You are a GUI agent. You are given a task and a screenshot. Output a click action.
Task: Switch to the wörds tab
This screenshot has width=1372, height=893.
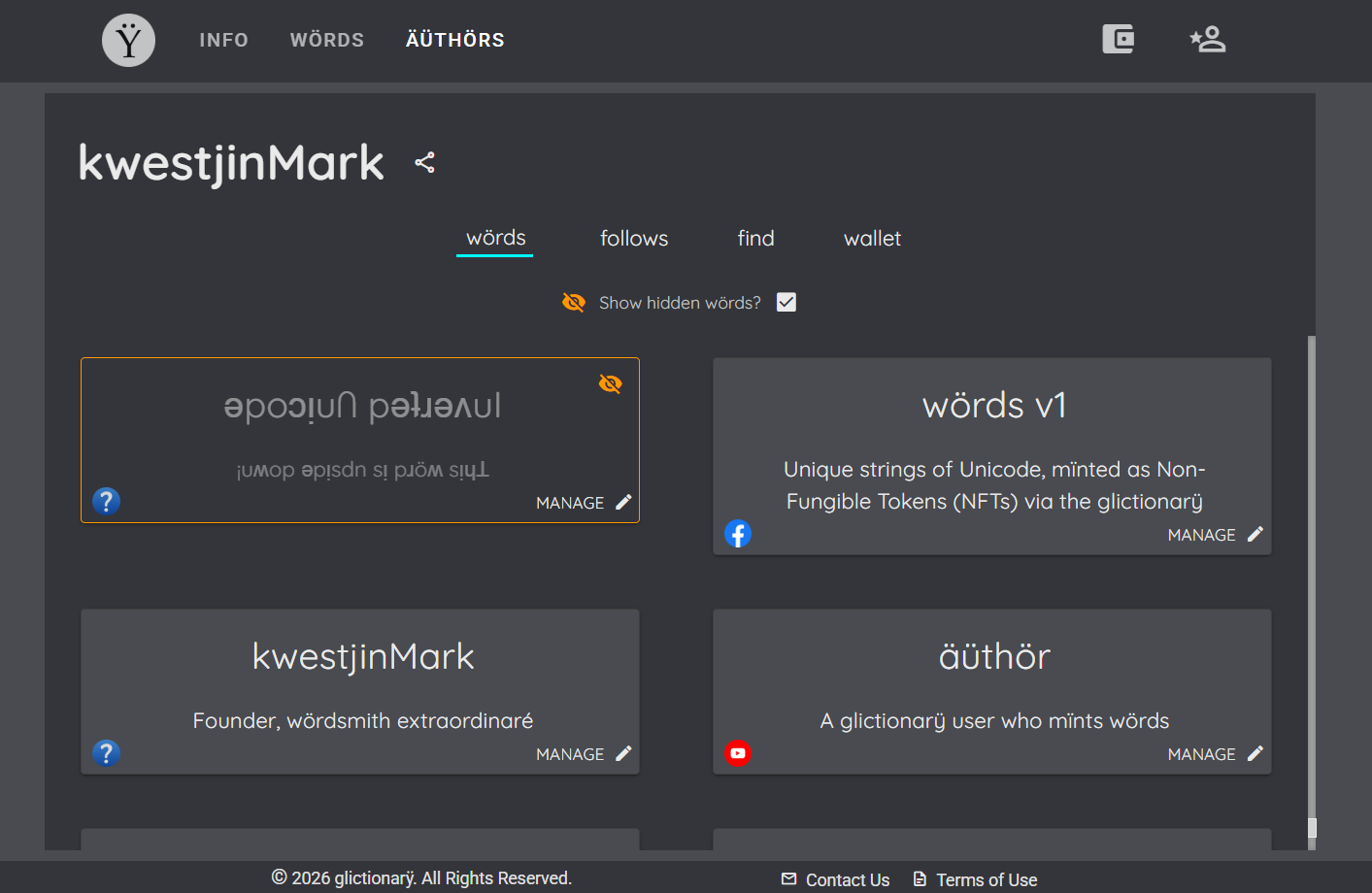pyautogui.click(x=495, y=238)
